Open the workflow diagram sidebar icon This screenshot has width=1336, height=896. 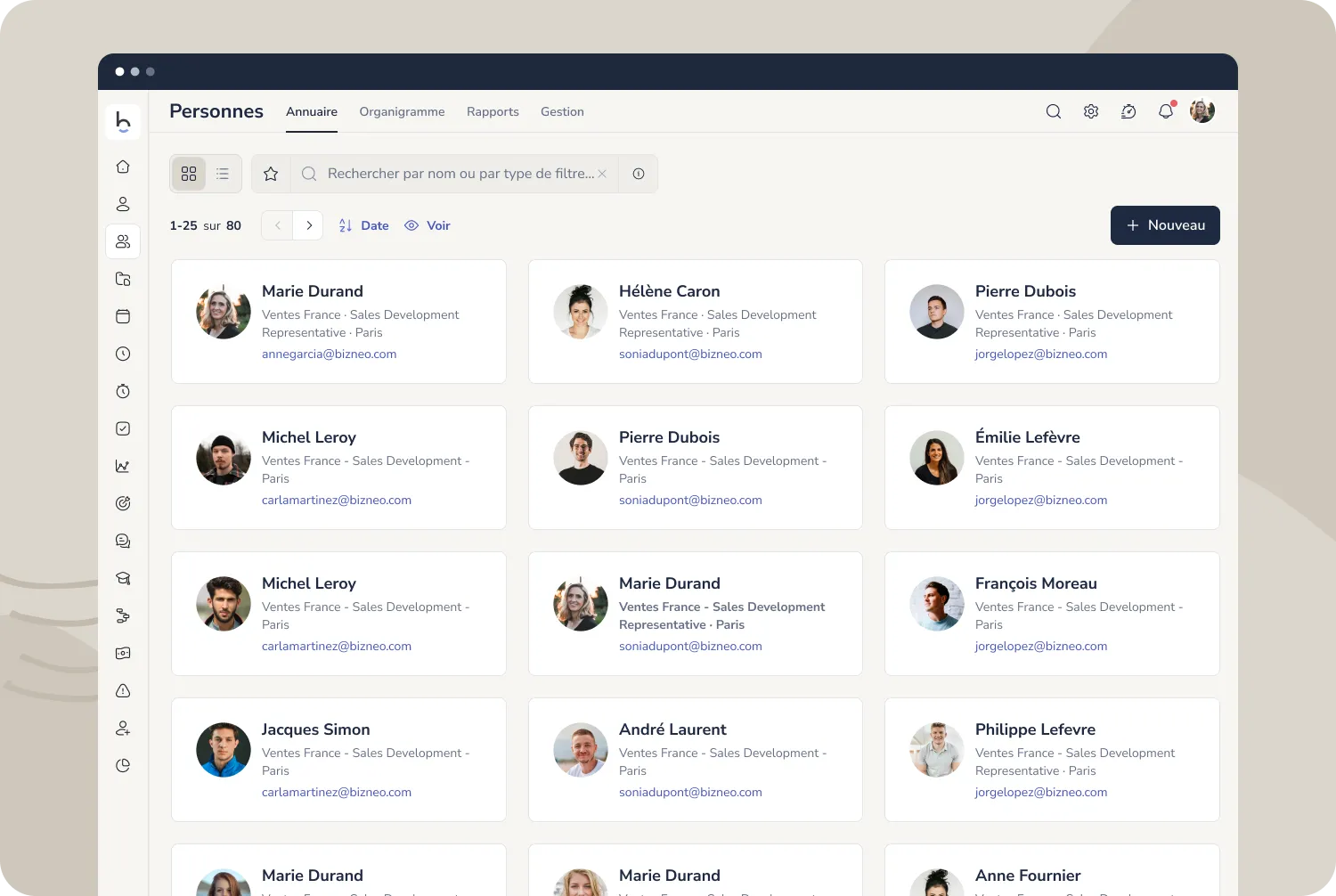click(123, 615)
